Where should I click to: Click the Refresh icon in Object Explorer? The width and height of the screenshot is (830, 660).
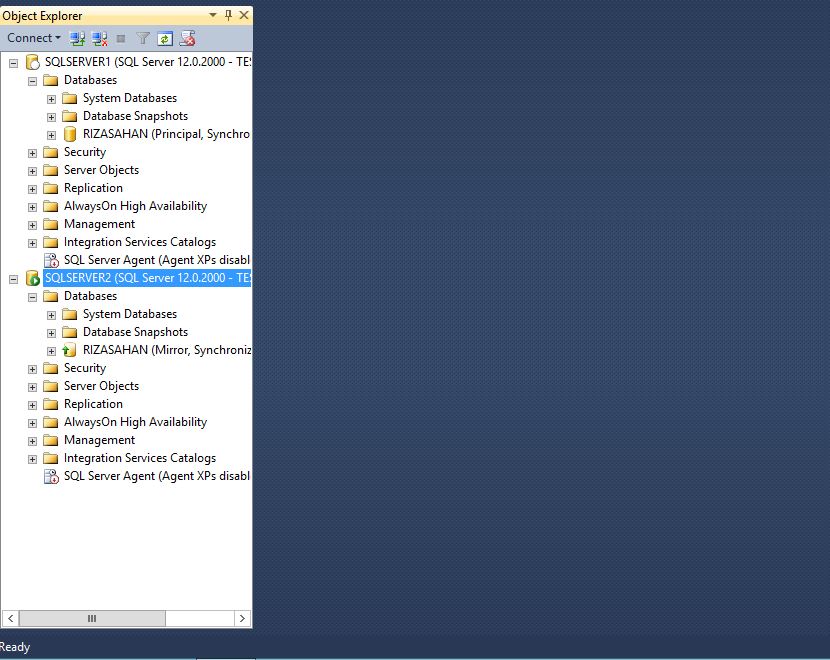[164, 38]
